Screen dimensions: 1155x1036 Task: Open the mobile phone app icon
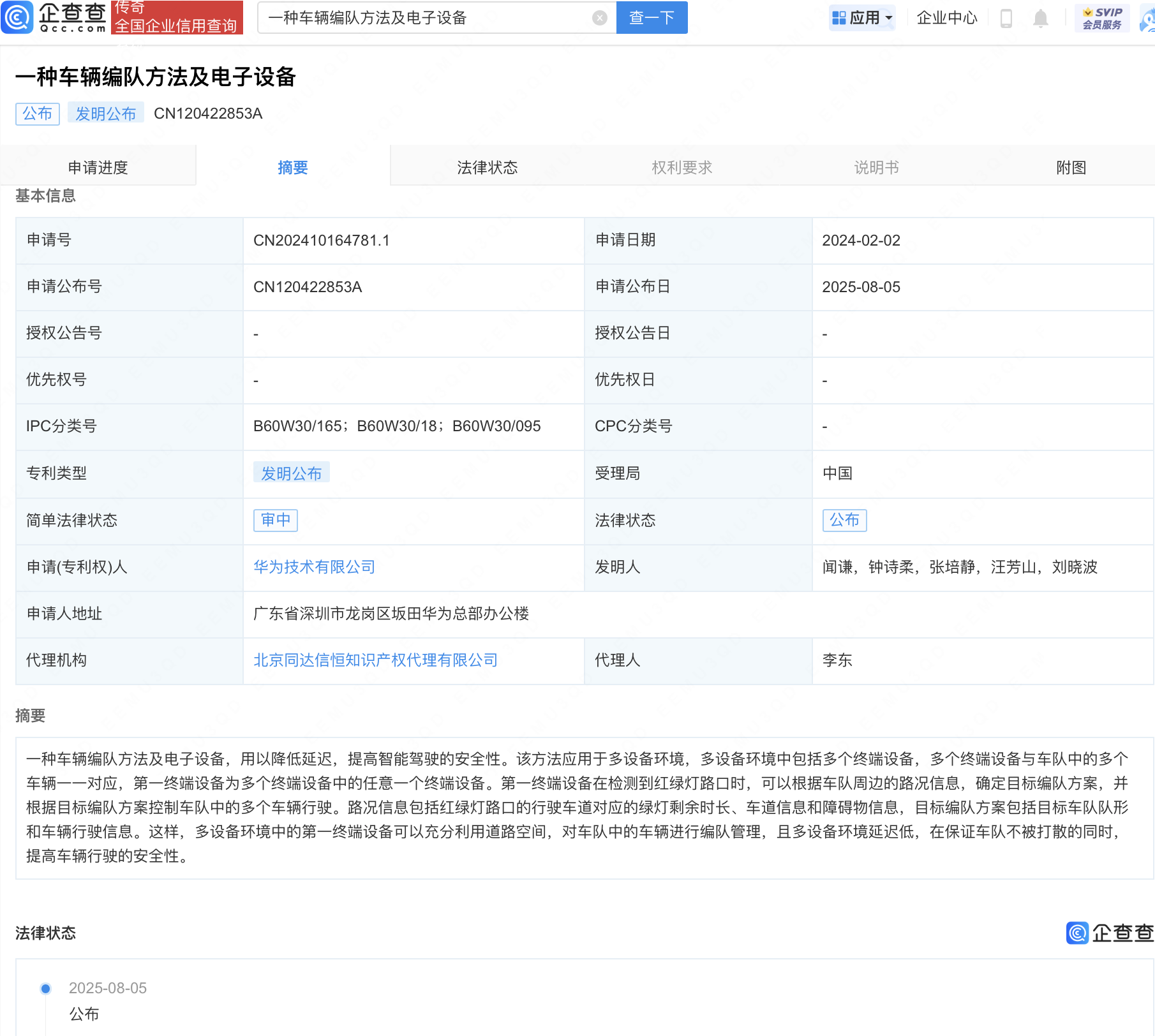(1006, 18)
